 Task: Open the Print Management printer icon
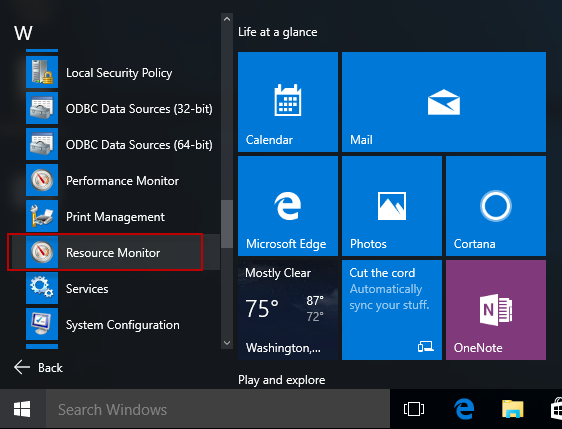(42, 216)
